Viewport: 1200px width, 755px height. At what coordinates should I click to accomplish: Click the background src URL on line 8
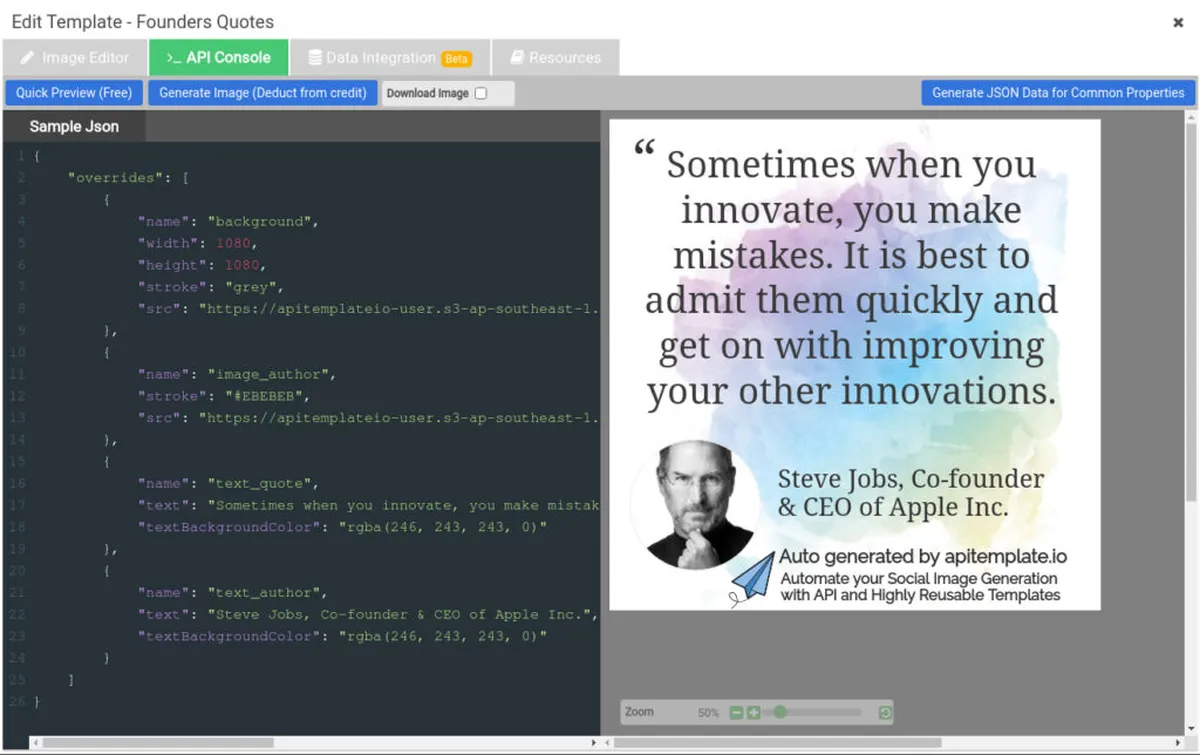399,309
